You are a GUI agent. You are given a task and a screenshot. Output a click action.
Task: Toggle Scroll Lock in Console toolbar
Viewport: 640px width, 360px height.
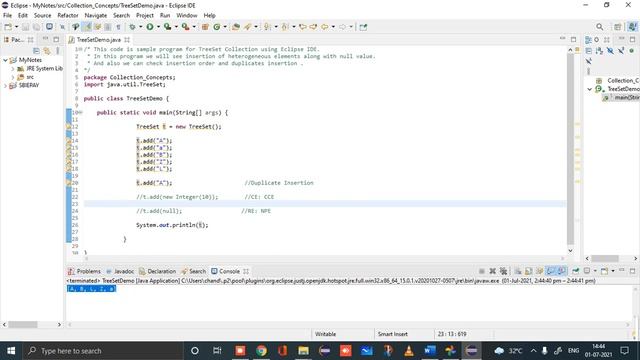(528, 271)
